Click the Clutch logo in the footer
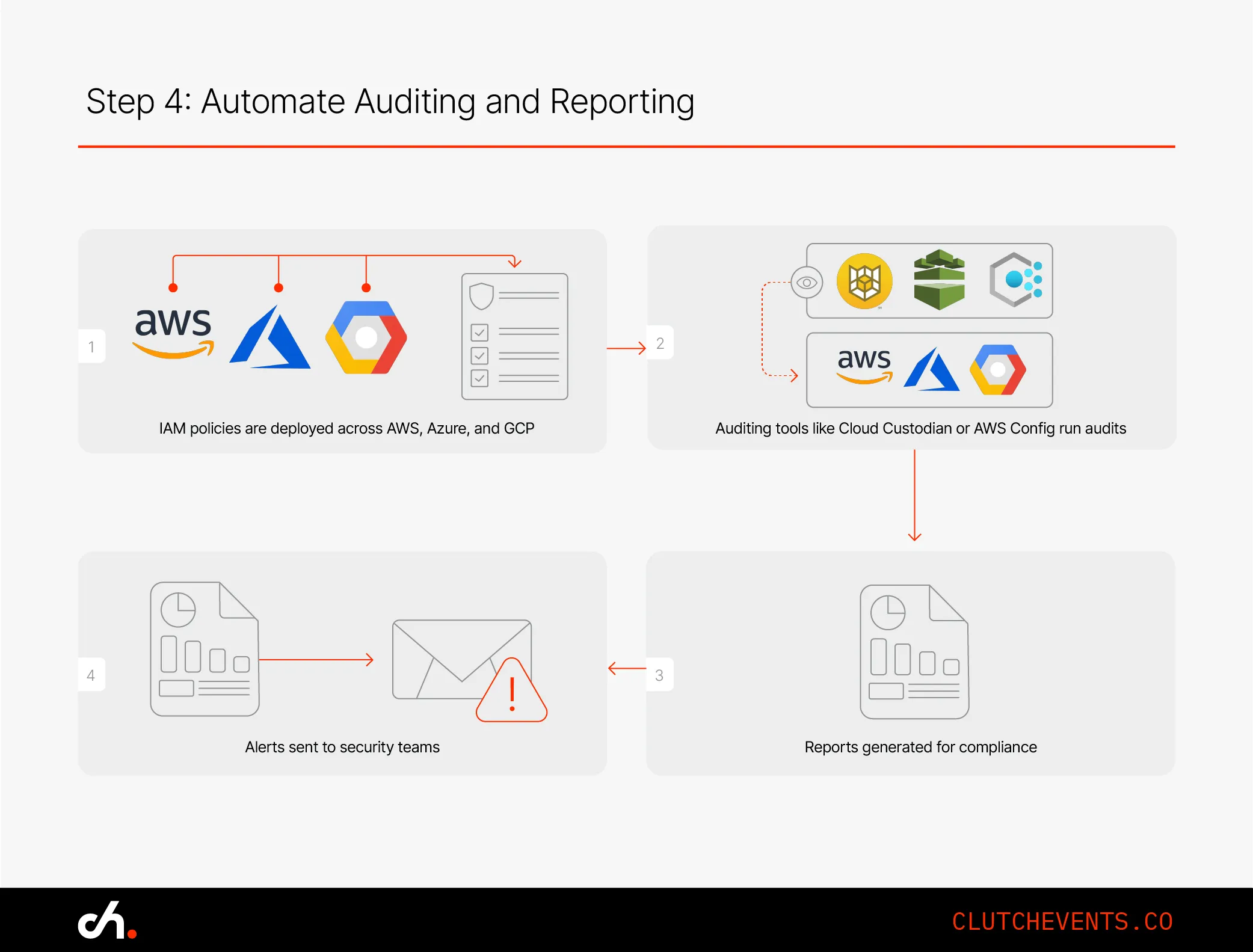 coord(107,920)
